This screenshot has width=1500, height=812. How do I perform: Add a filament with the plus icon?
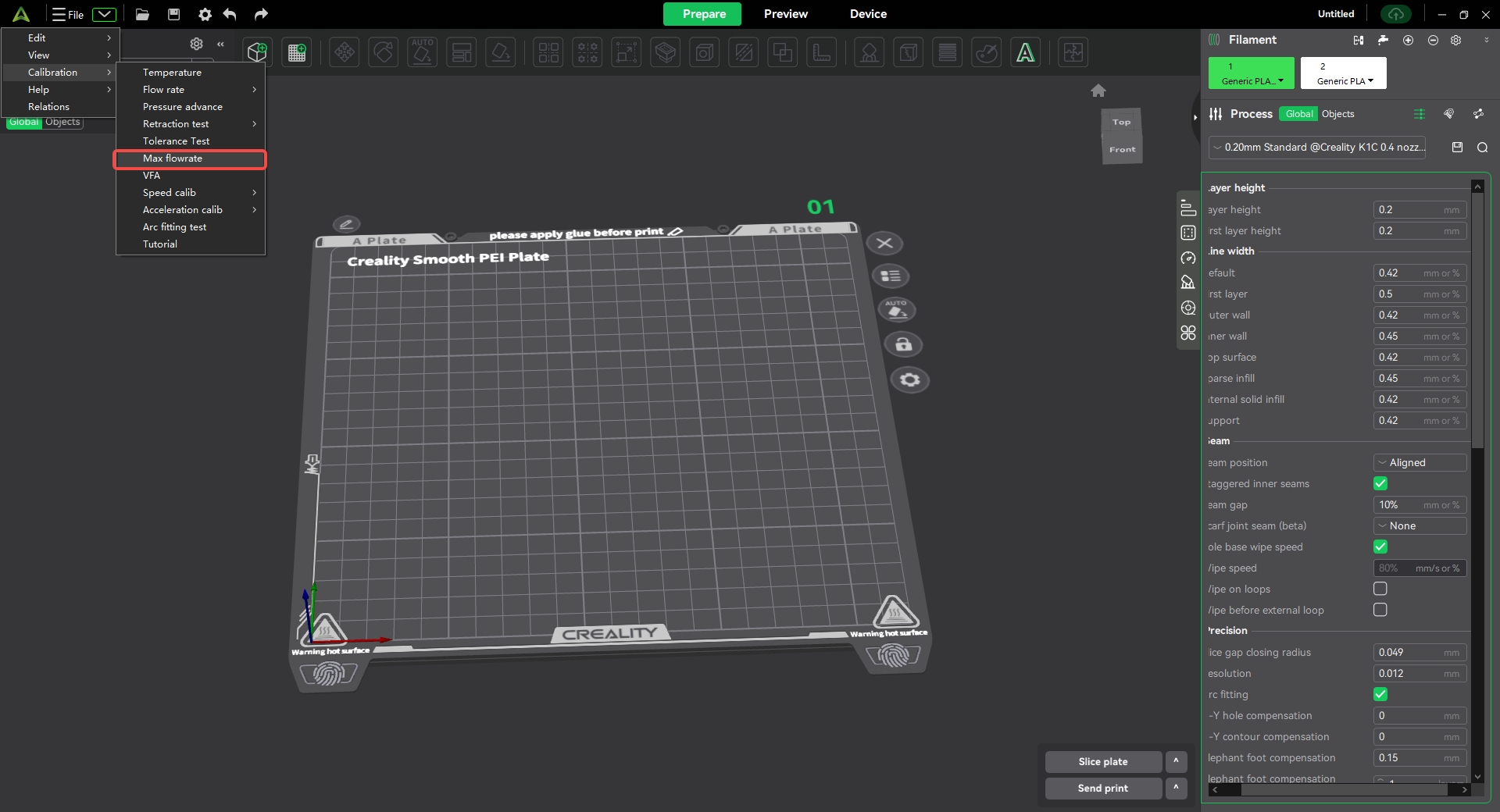click(1408, 40)
